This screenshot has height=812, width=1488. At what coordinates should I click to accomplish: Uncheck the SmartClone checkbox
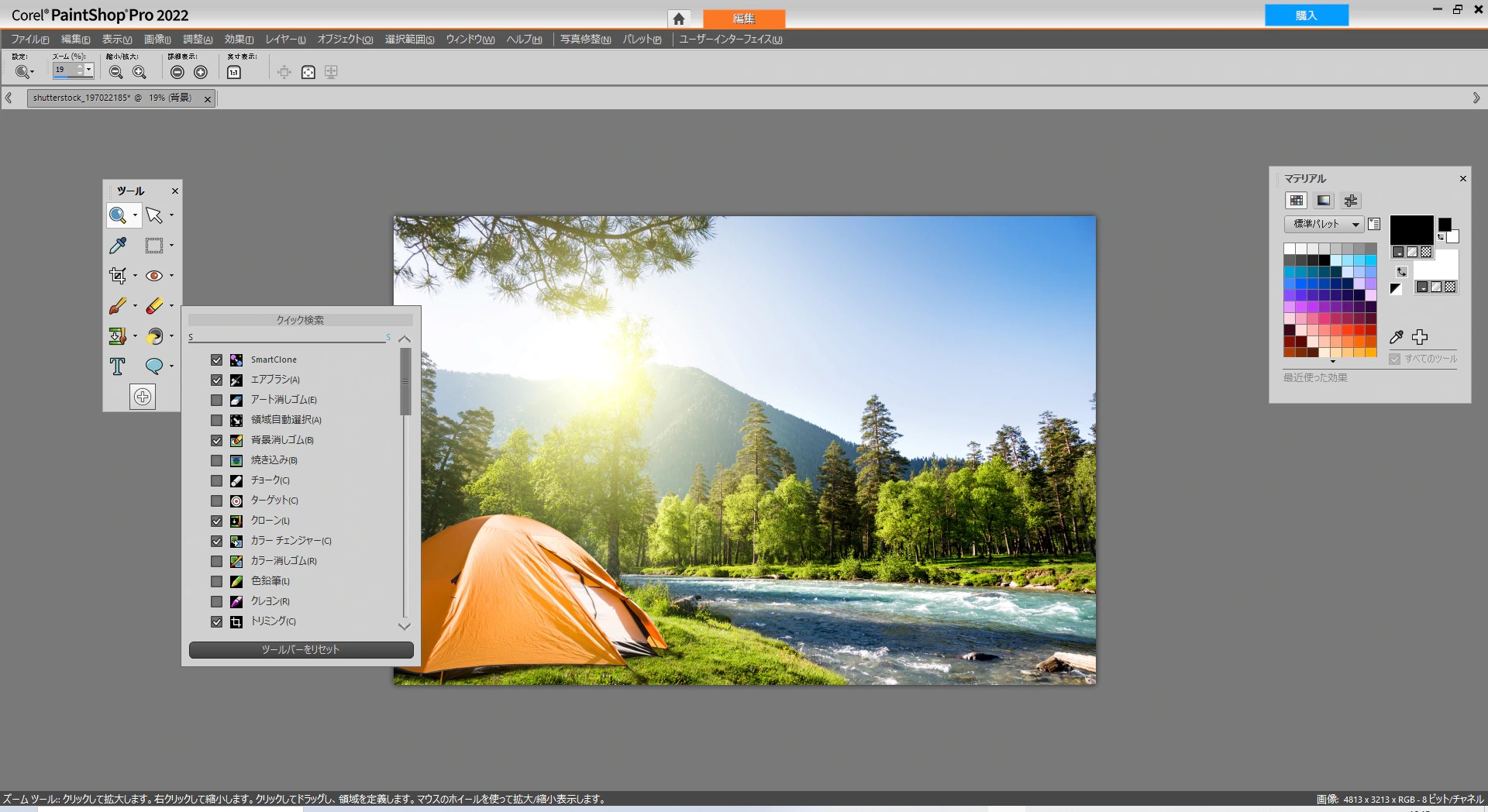click(x=217, y=360)
